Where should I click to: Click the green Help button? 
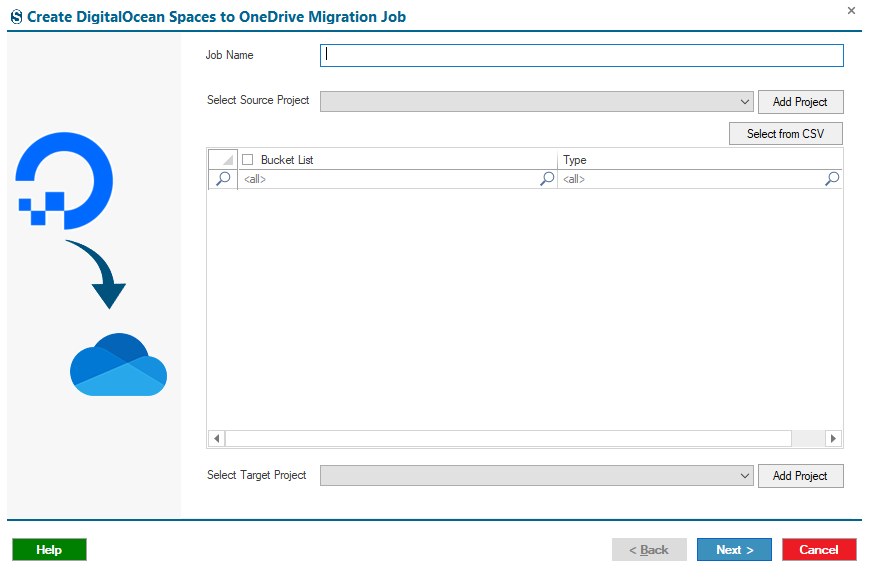(x=49, y=550)
